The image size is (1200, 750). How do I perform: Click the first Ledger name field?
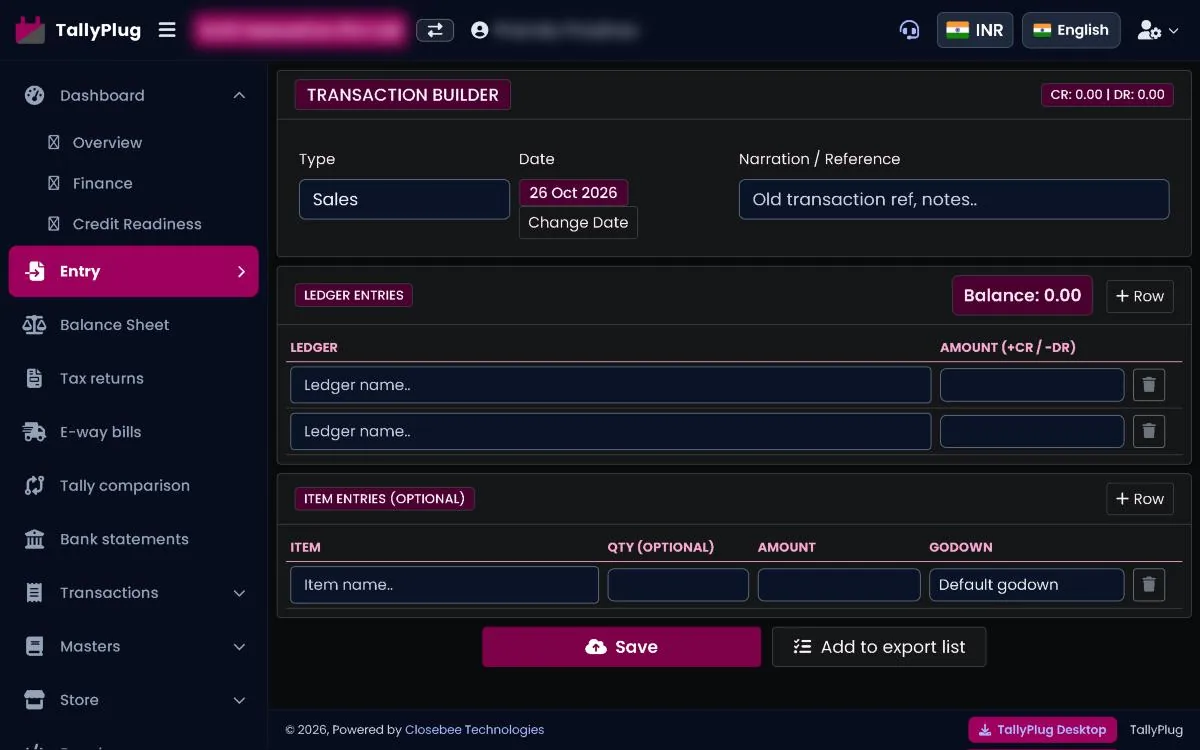pyautogui.click(x=610, y=385)
